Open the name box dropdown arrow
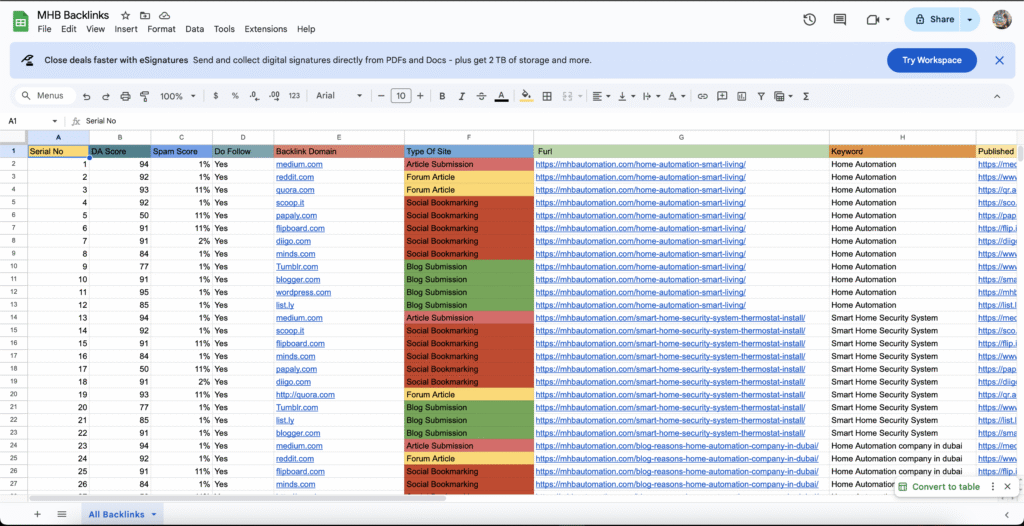This screenshot has width=1024, height=526. point(55,122)
